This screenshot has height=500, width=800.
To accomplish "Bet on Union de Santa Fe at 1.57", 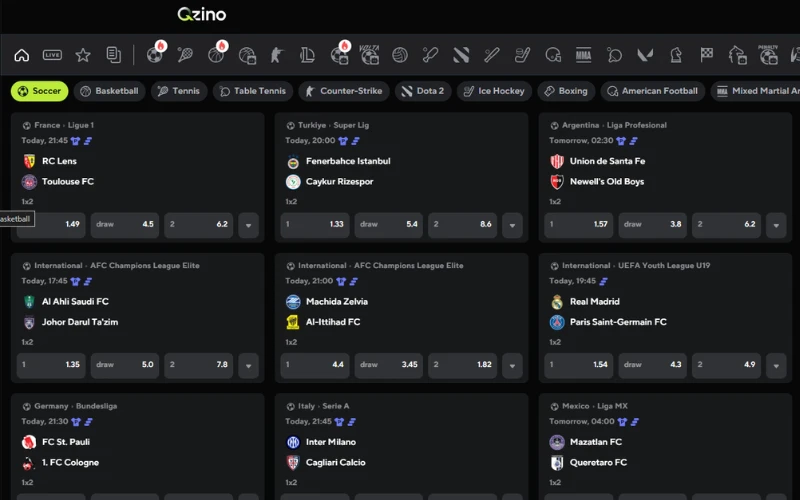I will [579, 225].
